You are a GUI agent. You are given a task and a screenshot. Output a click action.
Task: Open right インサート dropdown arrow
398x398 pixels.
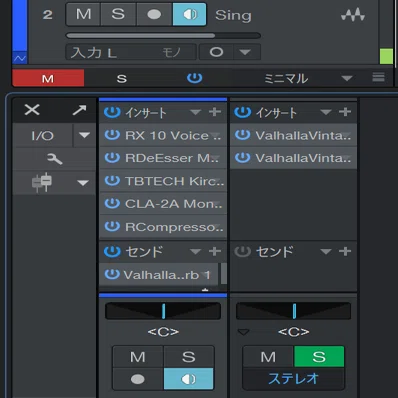tap(326, 112)
